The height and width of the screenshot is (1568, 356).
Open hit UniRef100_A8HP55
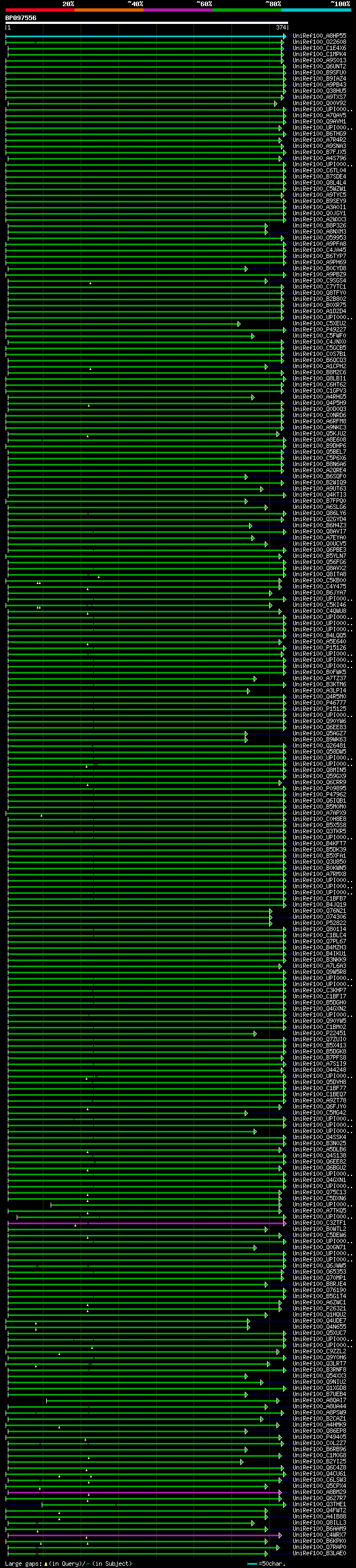319,36
